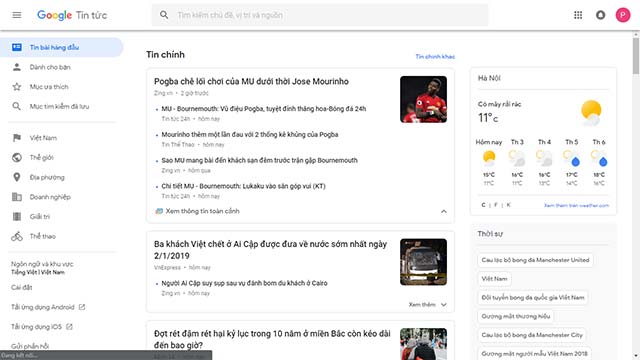The height and width of the screenshot is (360, 640).
Task: Focus the news search field
Action: click(320, 15)
